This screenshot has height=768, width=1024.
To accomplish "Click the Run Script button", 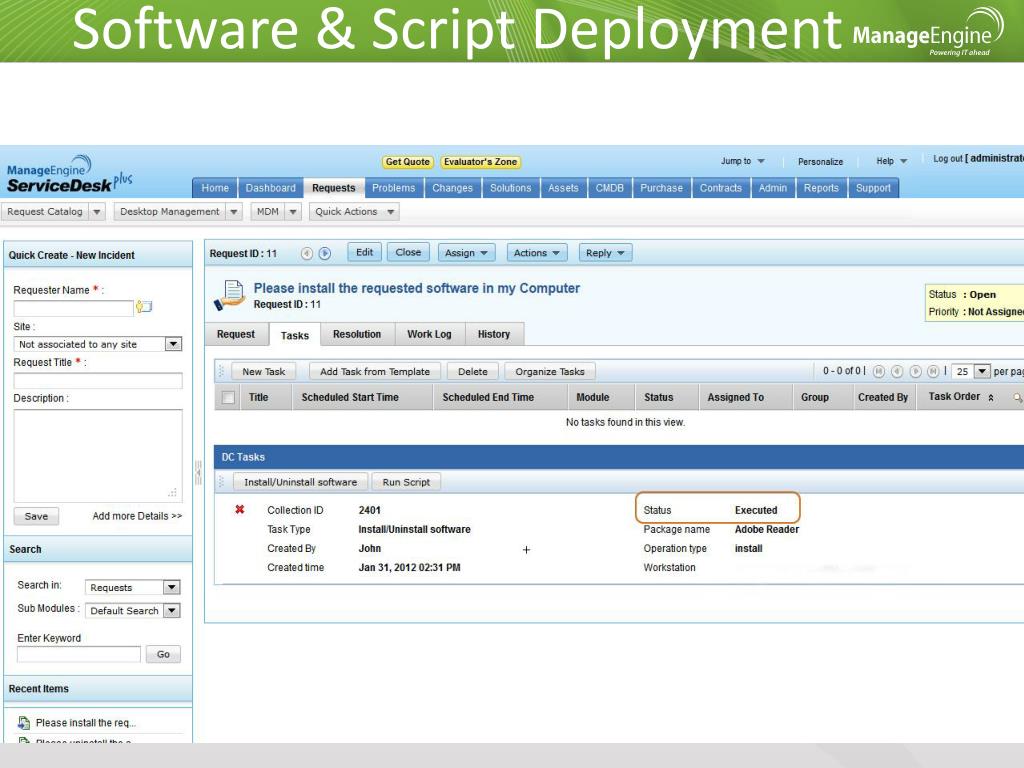I will coord(406,482).
